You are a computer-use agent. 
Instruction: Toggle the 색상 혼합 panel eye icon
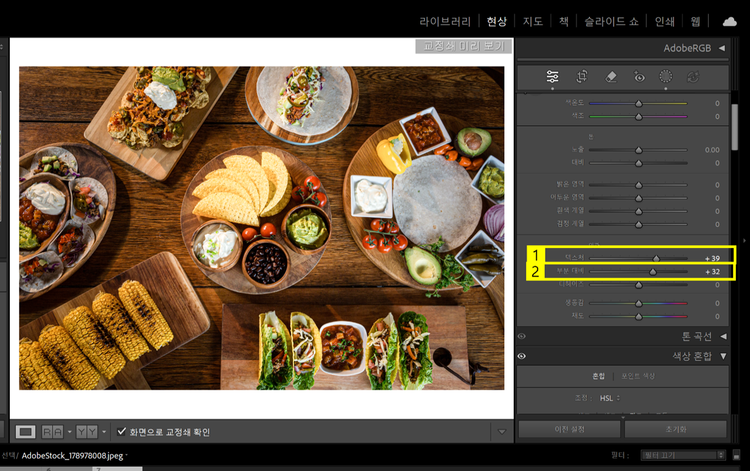click(x=522, y=356)
